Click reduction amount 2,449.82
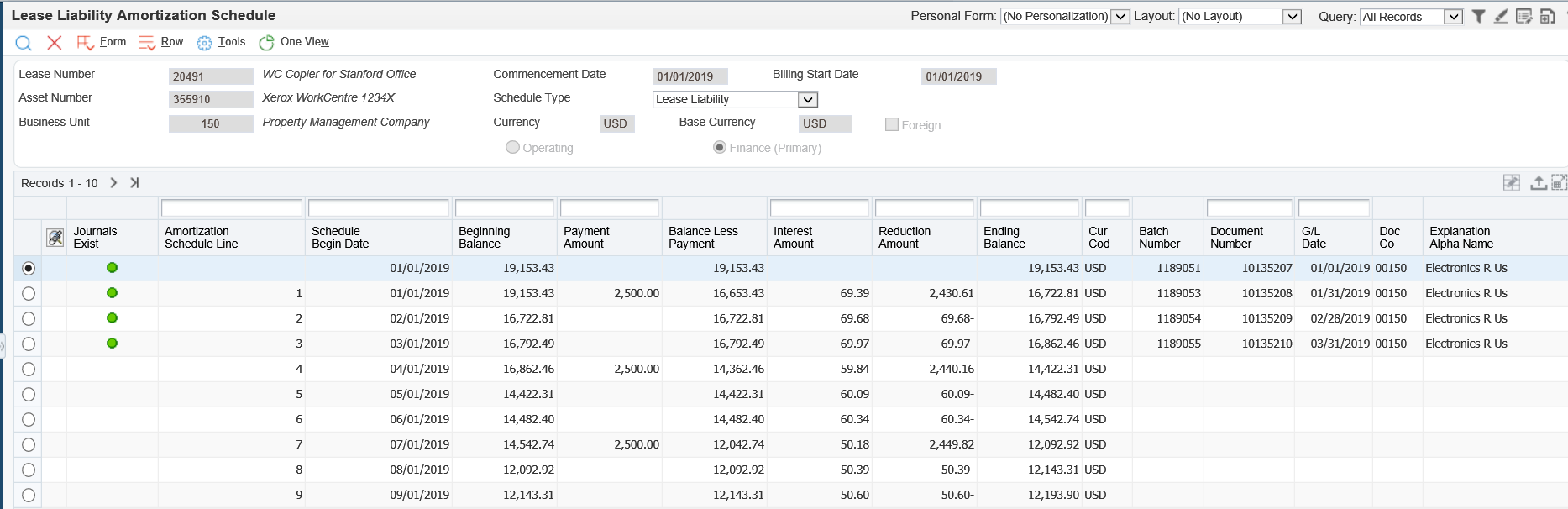 click(952, 444)
